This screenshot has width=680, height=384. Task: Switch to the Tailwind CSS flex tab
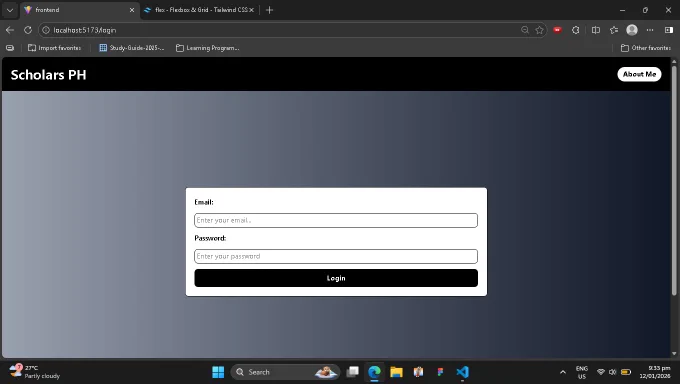(x=200, y=10)
